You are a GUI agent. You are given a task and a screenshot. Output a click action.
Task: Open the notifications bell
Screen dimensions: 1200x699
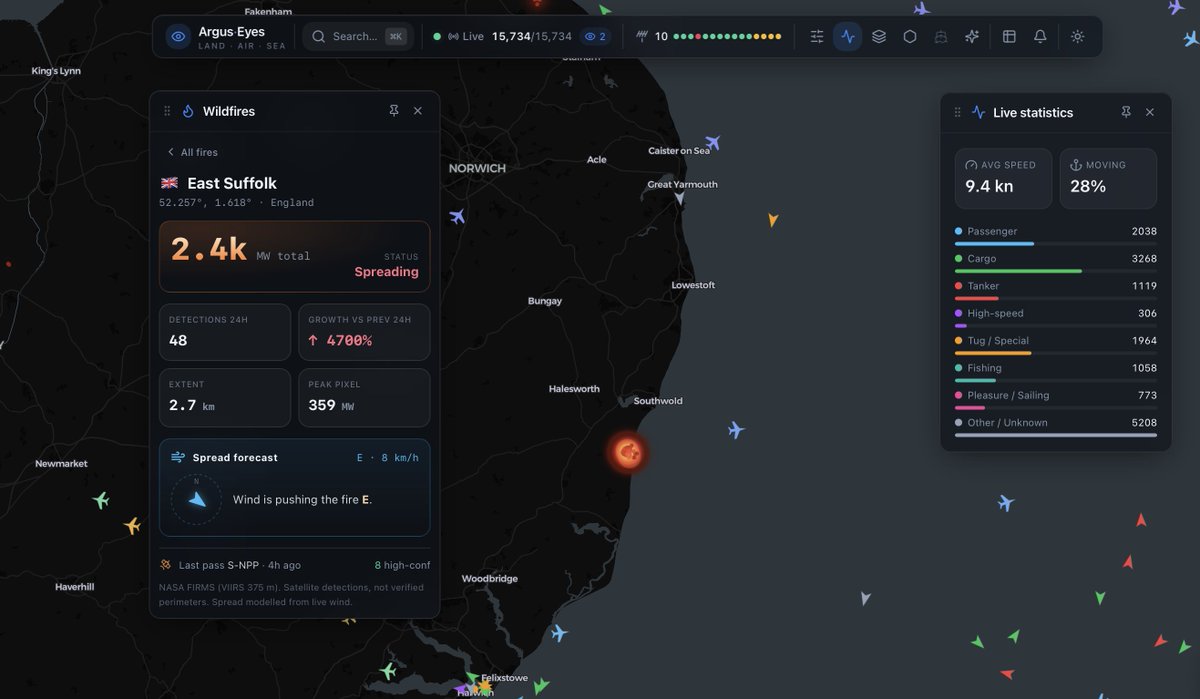[1040, 37]
